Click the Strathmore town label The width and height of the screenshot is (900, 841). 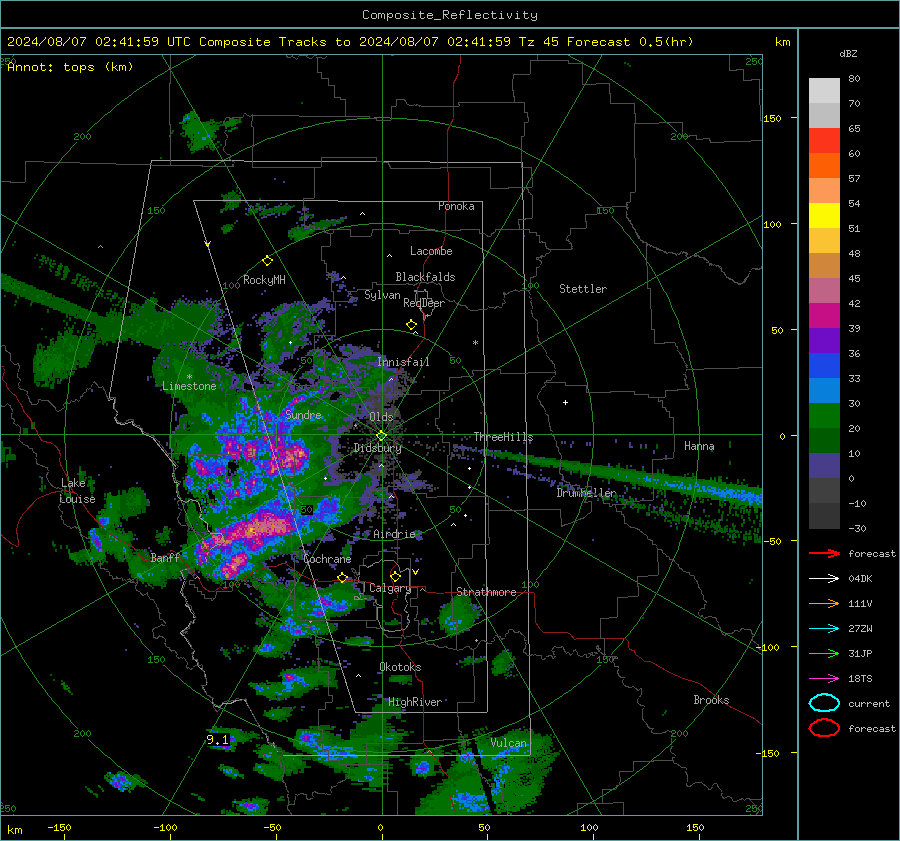pos(486,592)
